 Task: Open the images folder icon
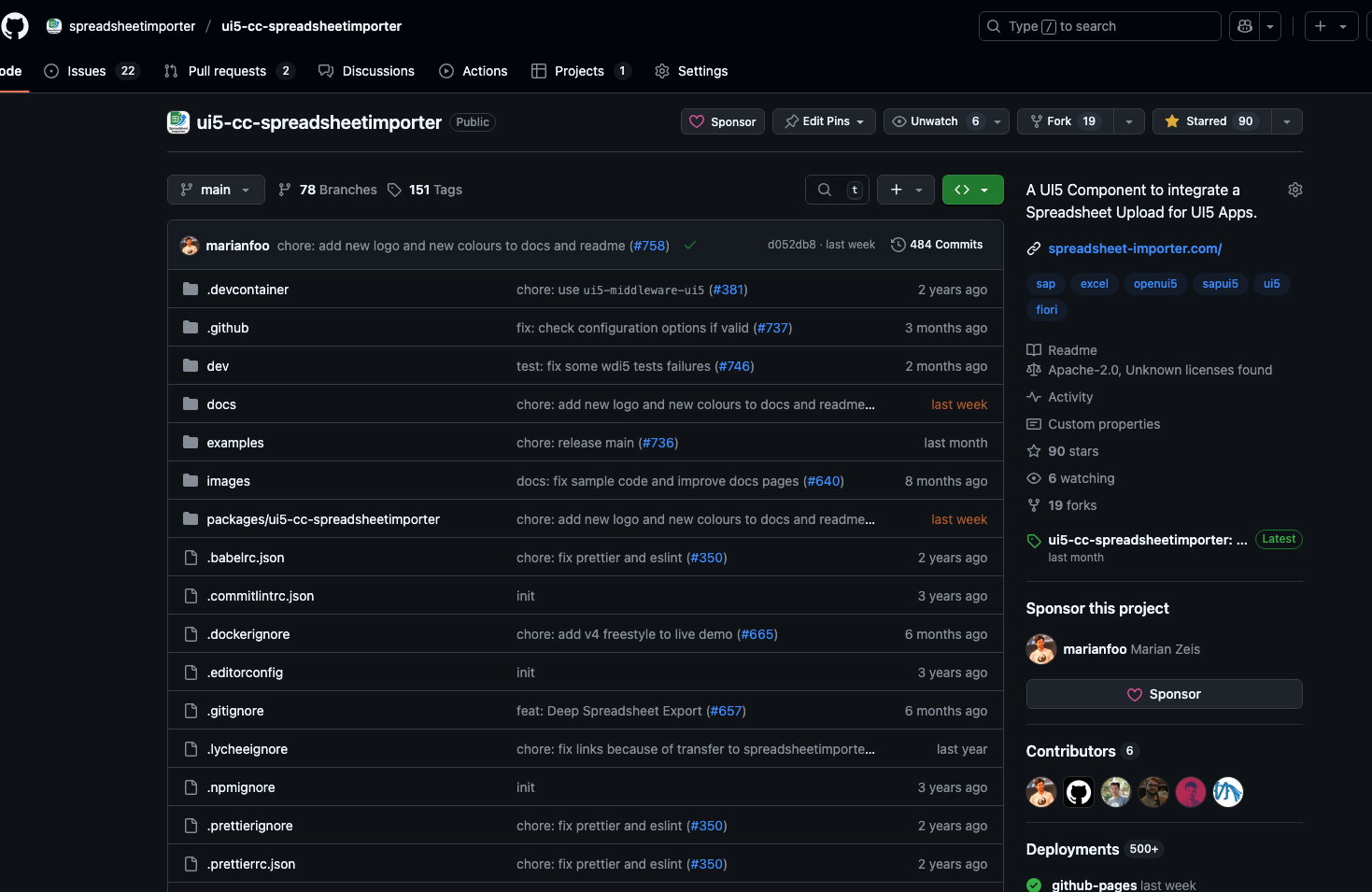click(191, 481)
